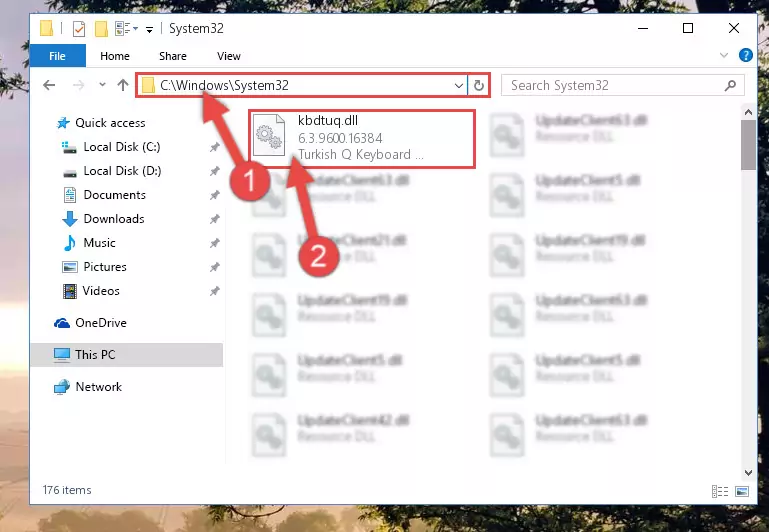Click the kbdtuq.dll file name
Viewport: 769px width, 532px height.
(328, 121)
